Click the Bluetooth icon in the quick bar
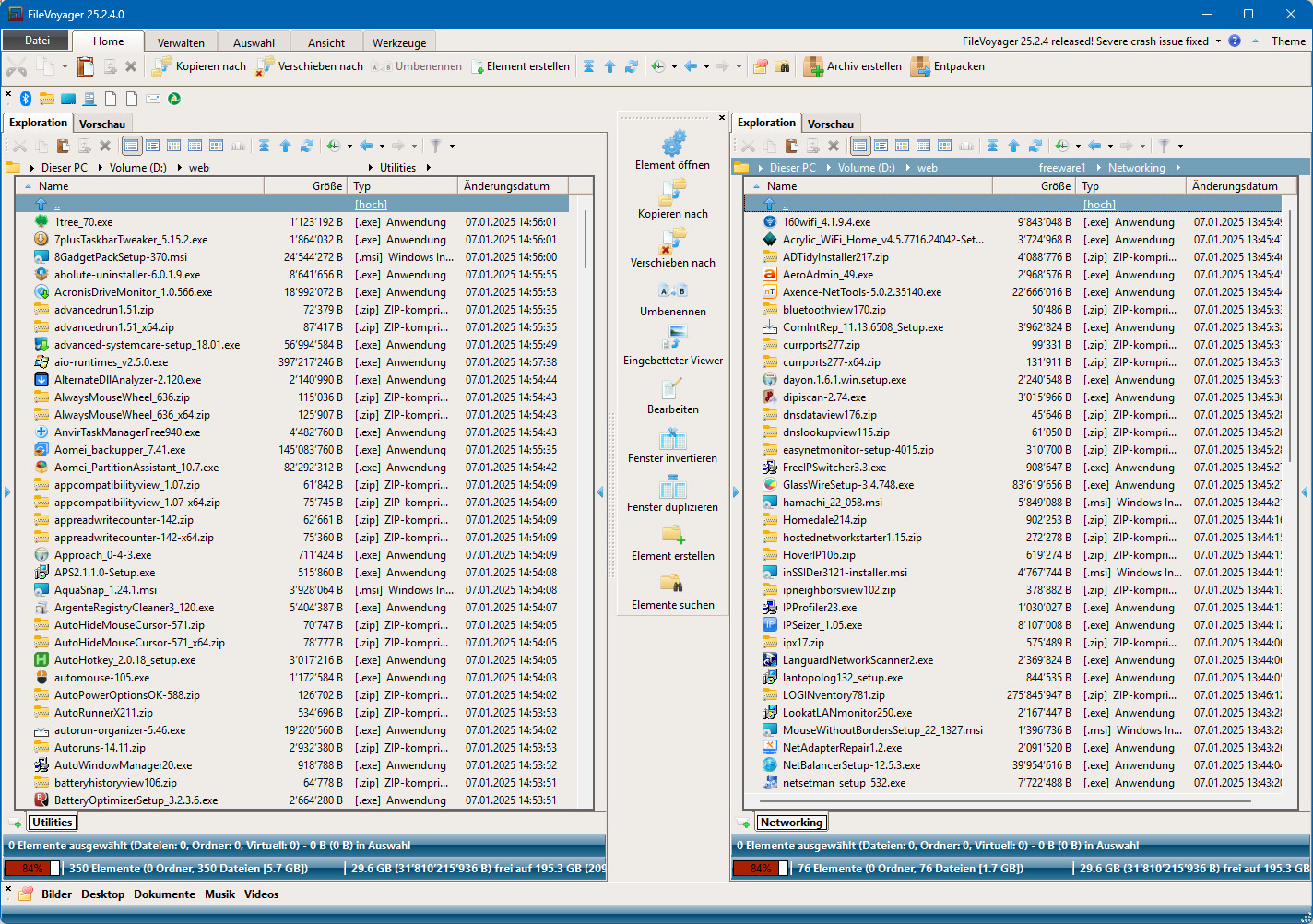The height and width of the screenshot is (924, 1313). pos(26,99)
